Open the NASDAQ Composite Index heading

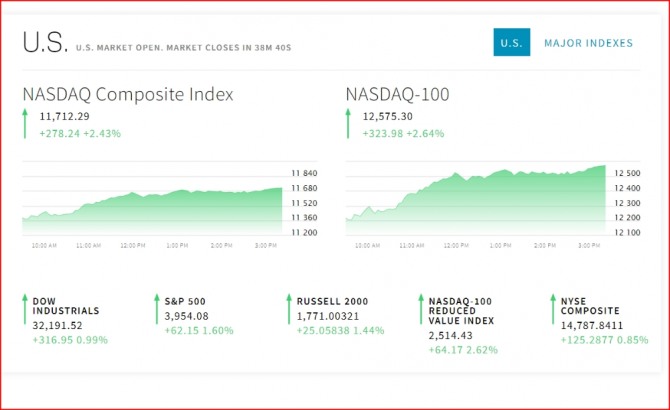pyautogui.click(x=127, y=95)
